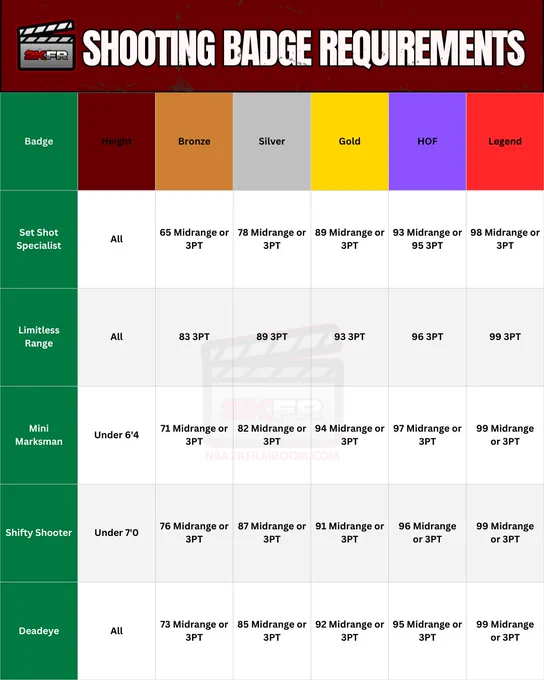Click the '95 Midrange or 3PT' cell
544x680 pixels.
click(x=427, y=631)
